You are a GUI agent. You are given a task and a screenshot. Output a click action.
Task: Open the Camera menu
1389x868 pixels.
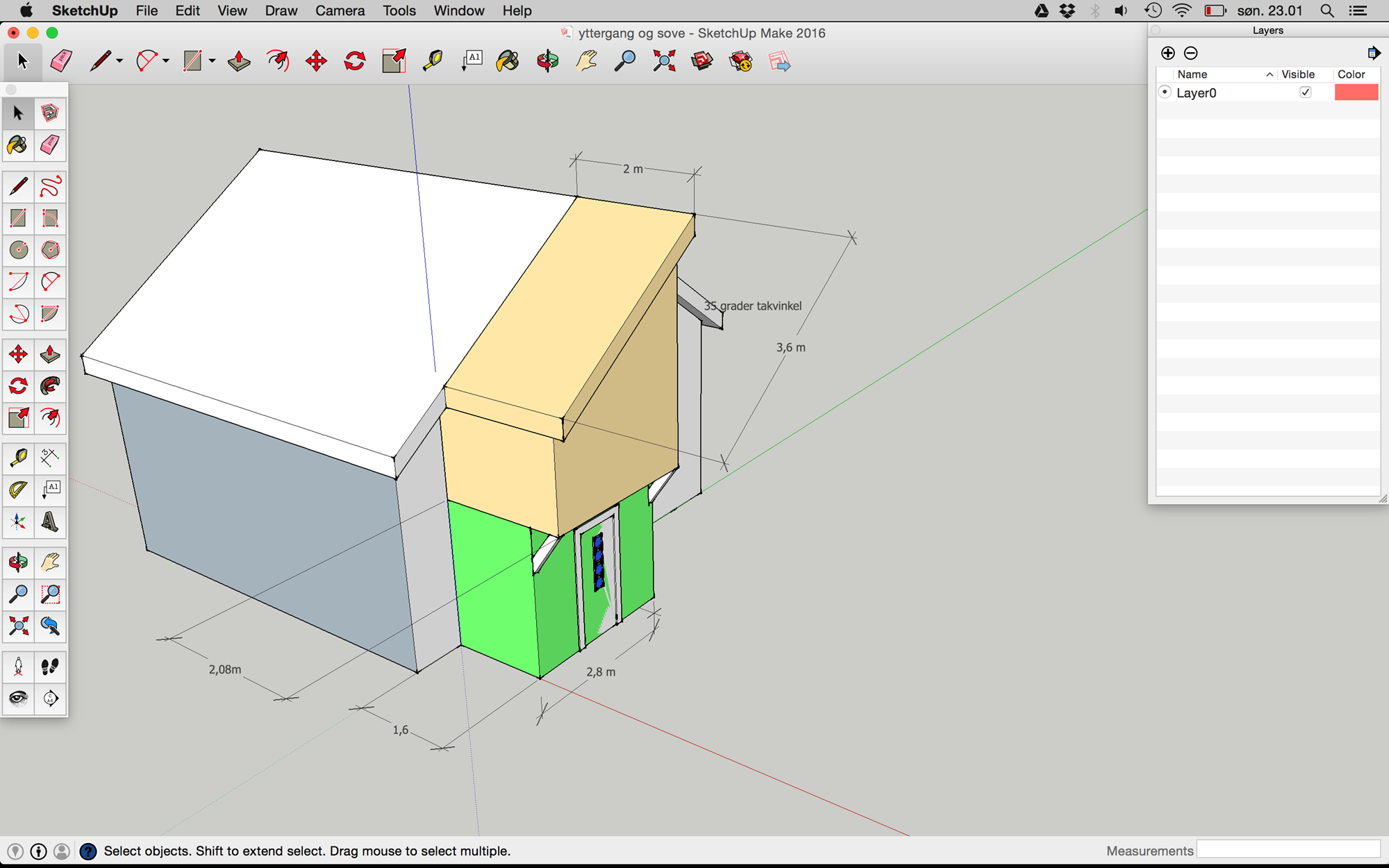(x=340, y=10)
